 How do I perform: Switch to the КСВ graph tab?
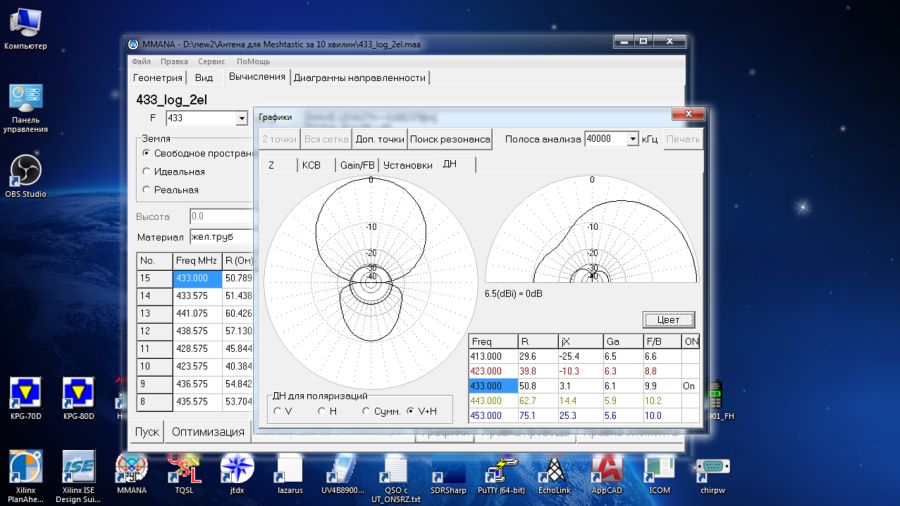311,165
